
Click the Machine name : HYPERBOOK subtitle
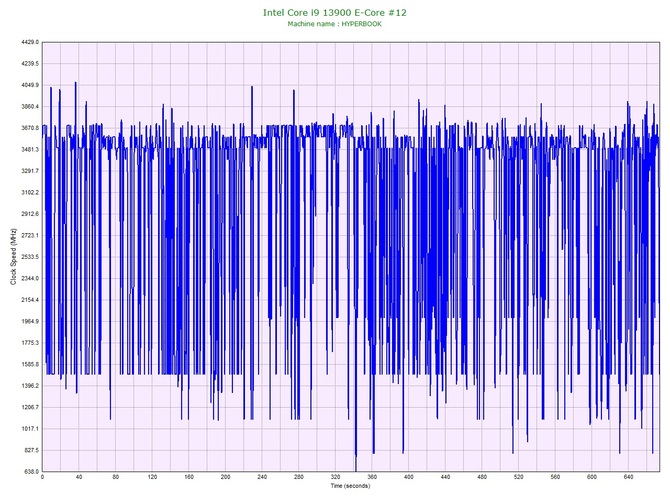point(335,24)
